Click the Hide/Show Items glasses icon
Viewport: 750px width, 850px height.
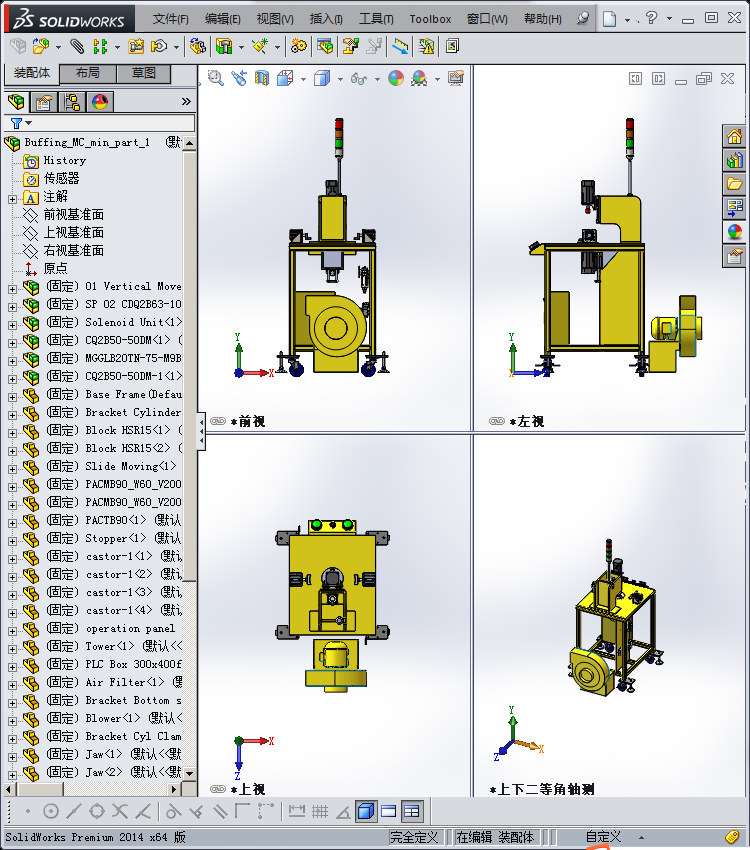pos(359,79)
